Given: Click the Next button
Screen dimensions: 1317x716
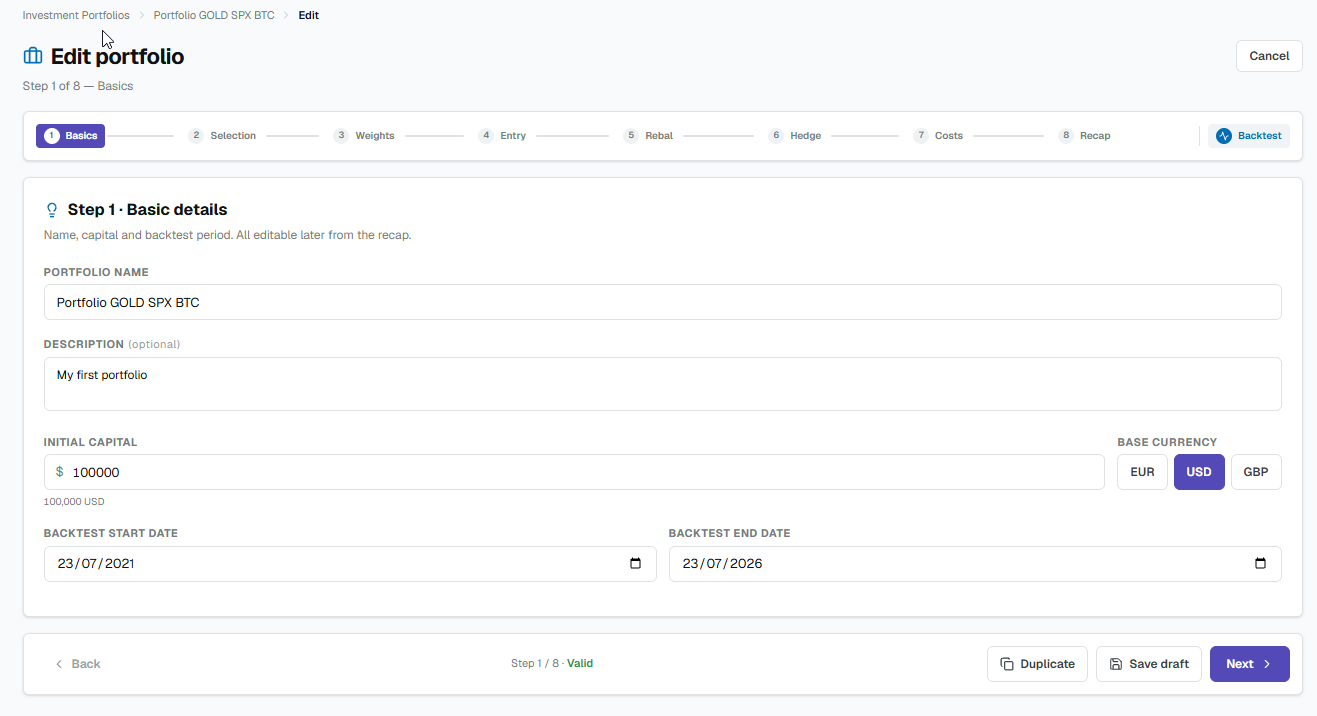Looking at the screenshot, I should click(1250, 664).
